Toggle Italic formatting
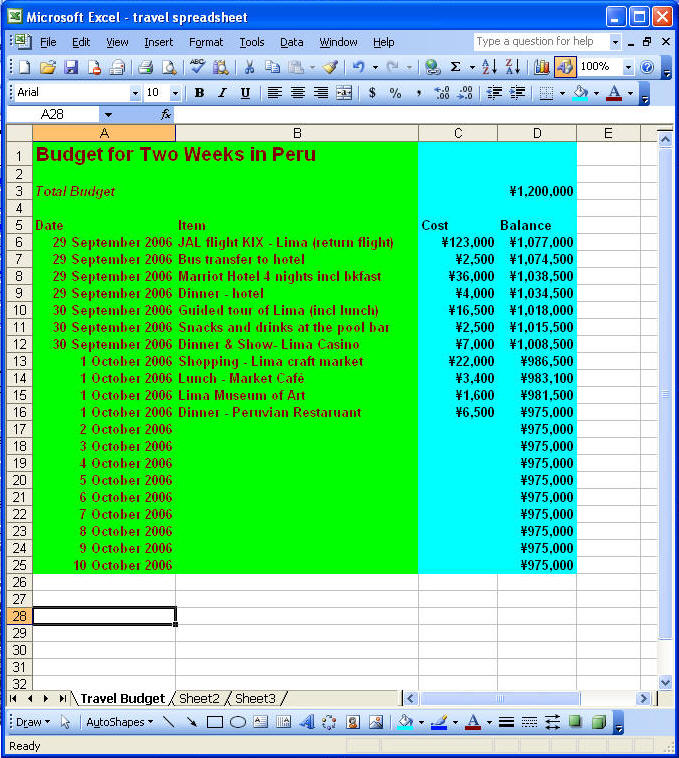The width and height of the screenshot is (679, 758). [x=222, y=93]
